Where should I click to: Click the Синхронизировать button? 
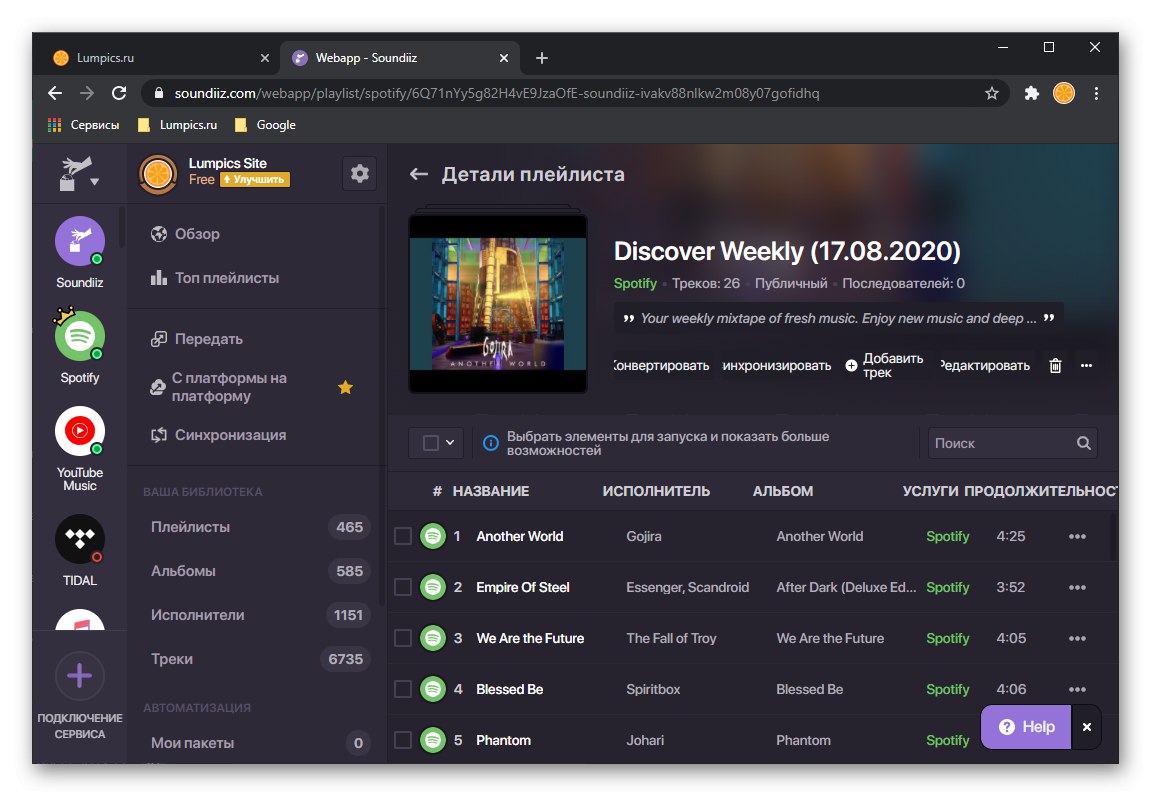coord(777,366)
